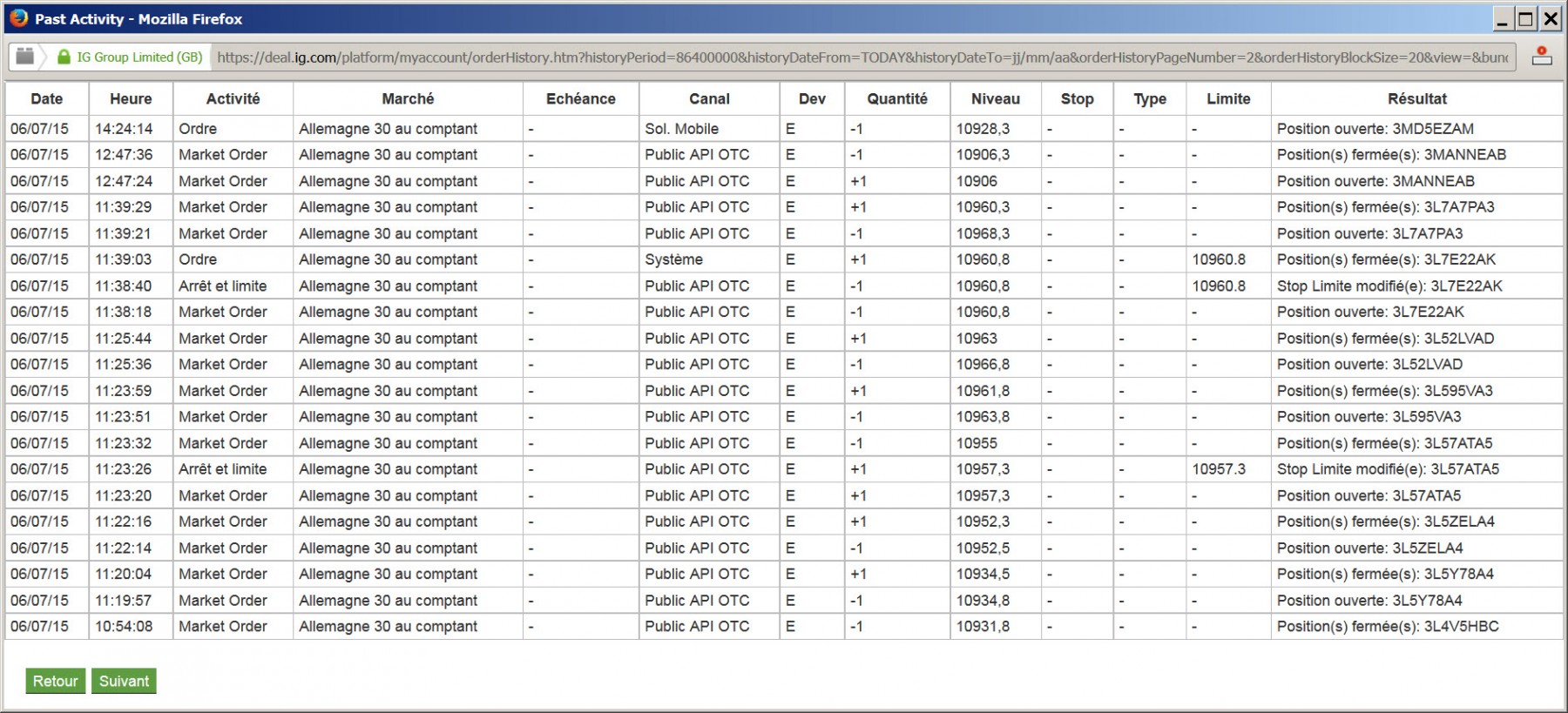Click Sol. Mobile channel cell
Screen dimensions: 1568x713
pyautogui.click(x=682, y=129)
